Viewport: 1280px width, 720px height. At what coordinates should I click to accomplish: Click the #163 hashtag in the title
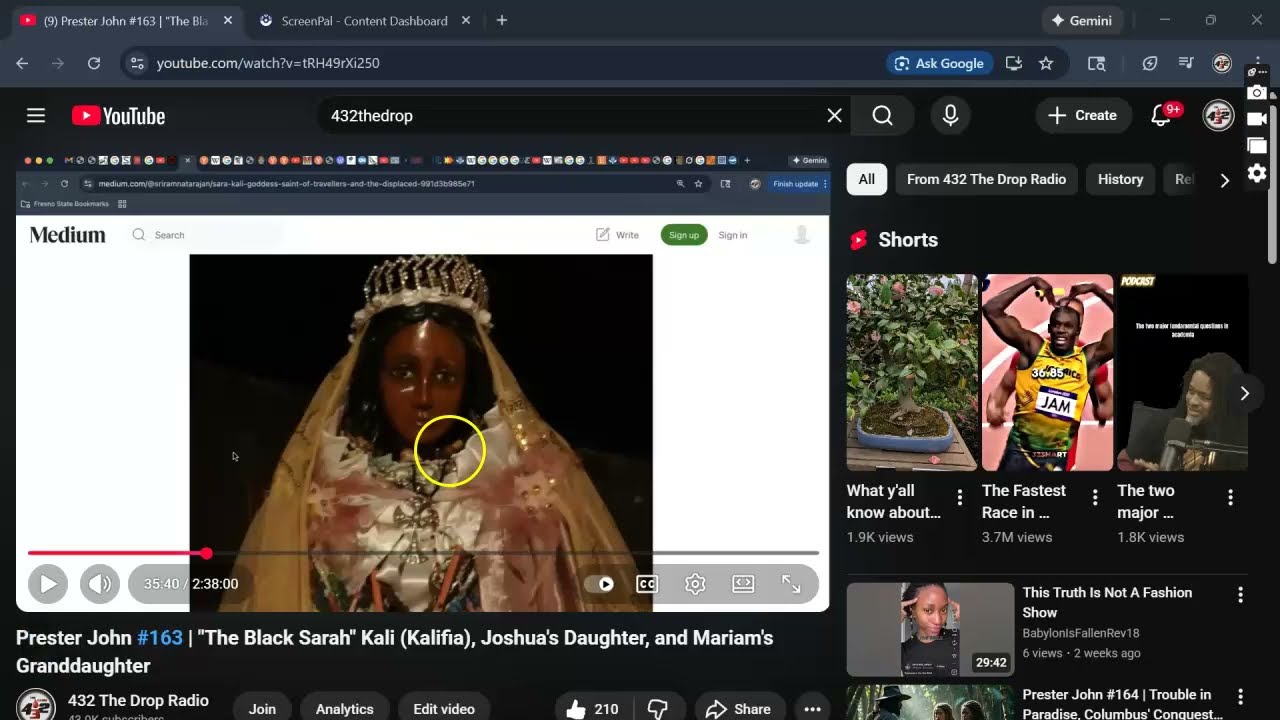click(160, 638)
